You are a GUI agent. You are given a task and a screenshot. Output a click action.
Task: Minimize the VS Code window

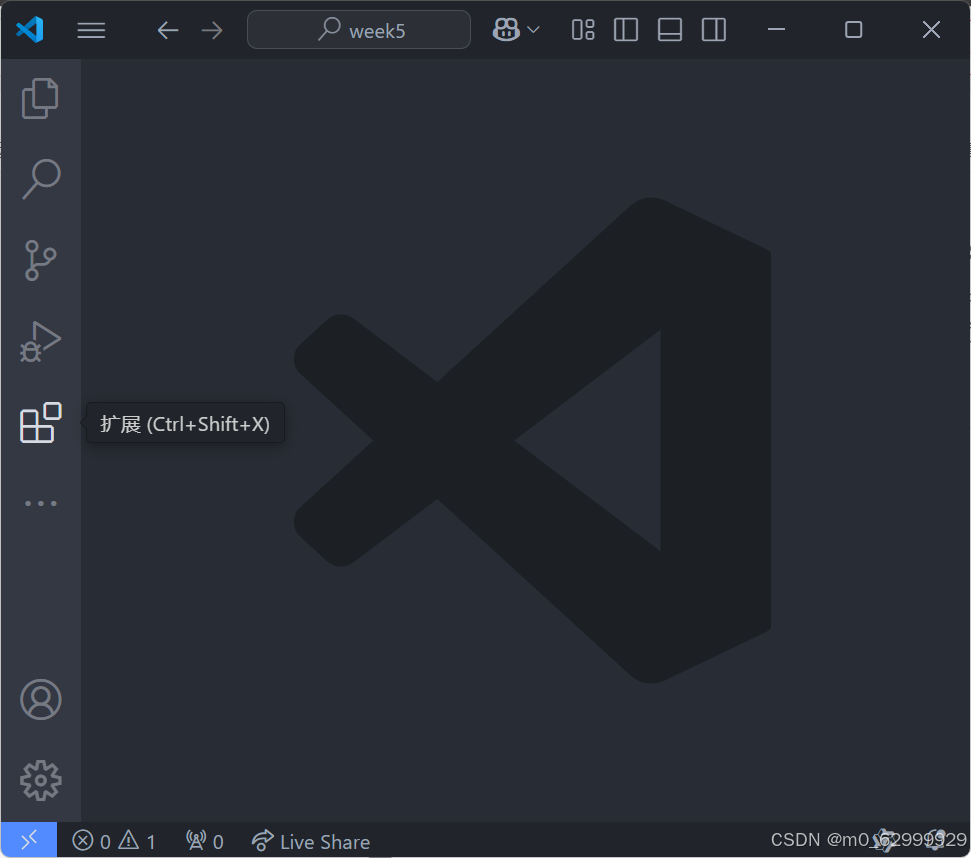pyautogui.click(x=777, y=29)
